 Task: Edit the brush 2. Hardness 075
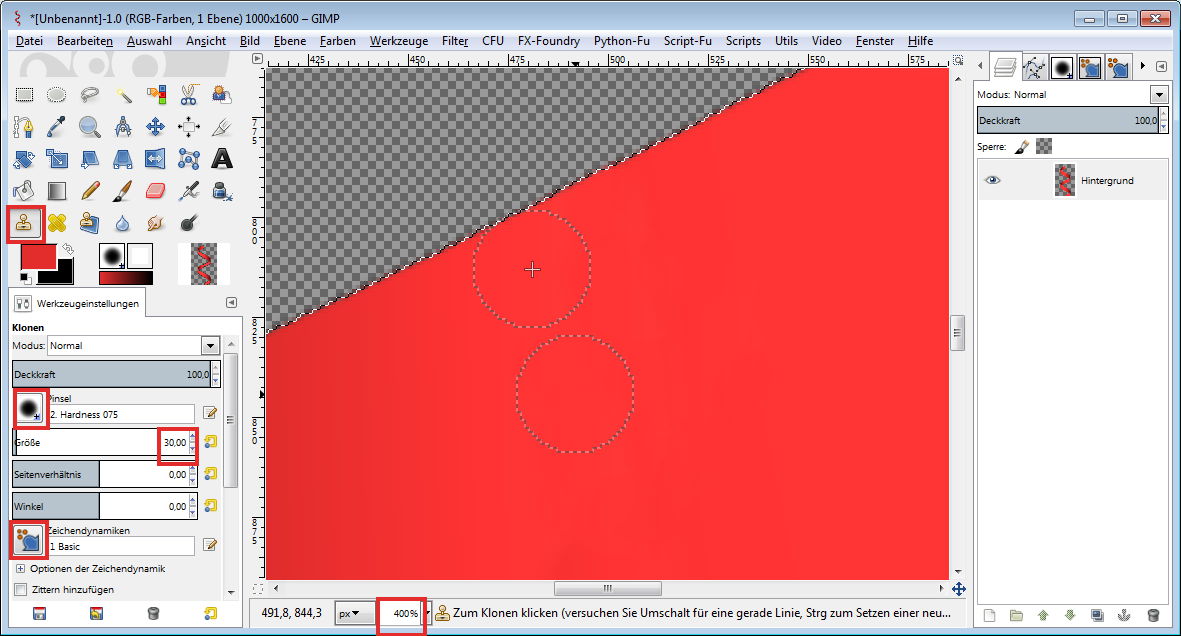tap(210, 413)
